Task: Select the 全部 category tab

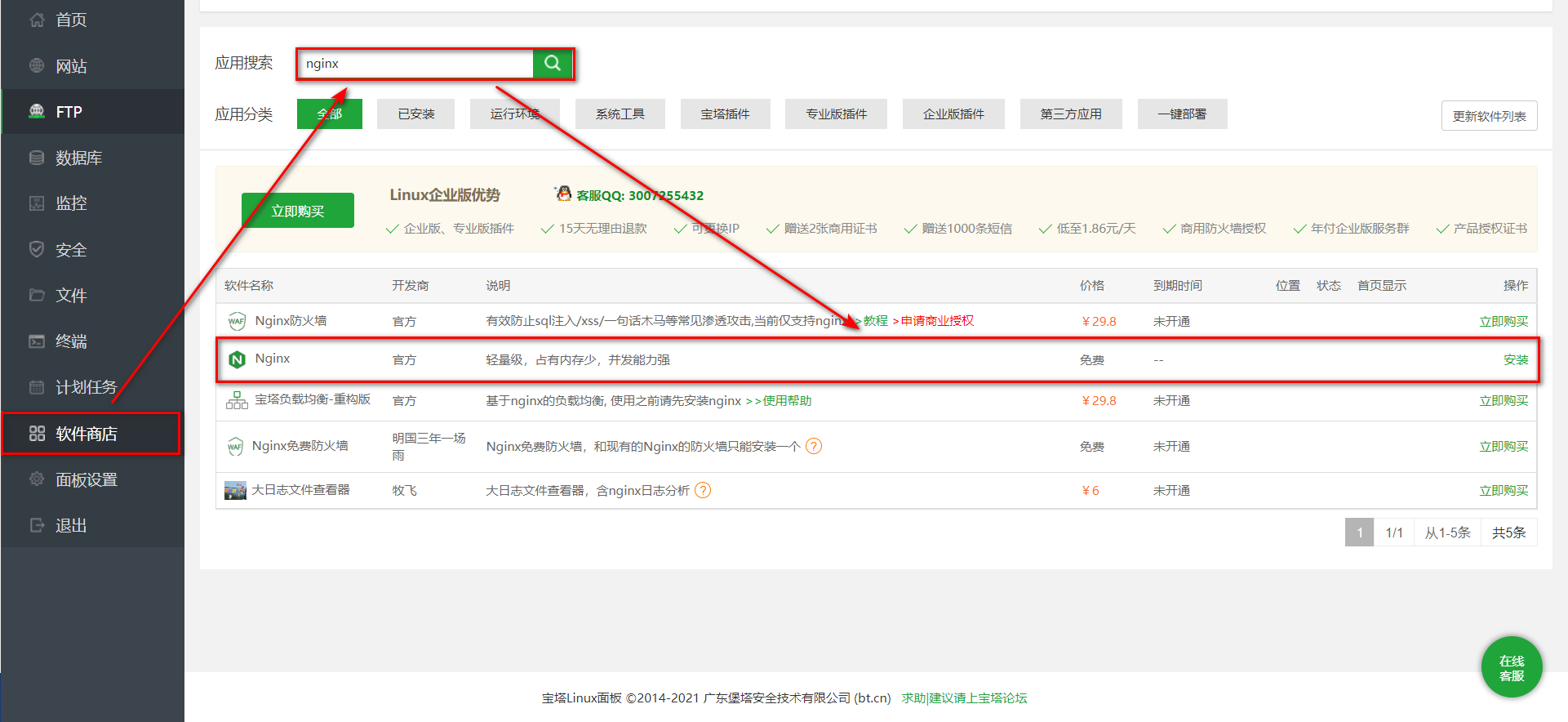Action: [330, 114]
